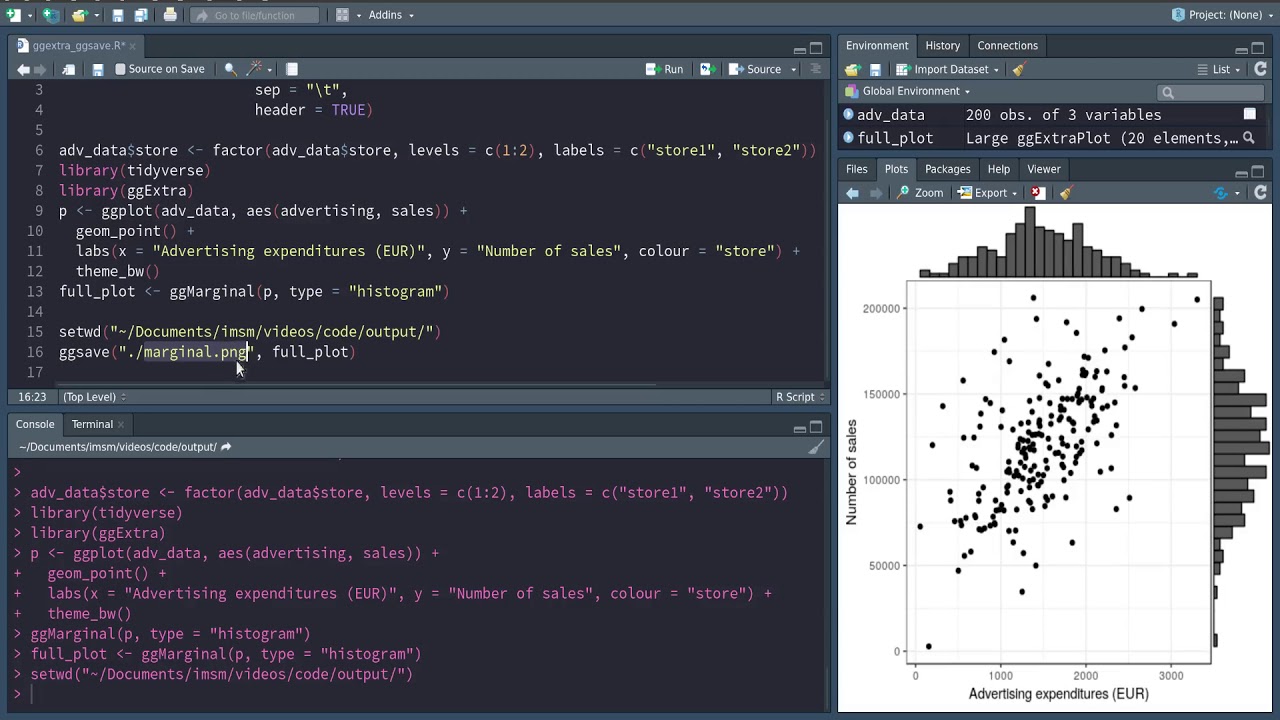This screenshot has width=1280, height=720.
Task: Open Find/Replace magnifier in editor
Action: click(230, 69)
